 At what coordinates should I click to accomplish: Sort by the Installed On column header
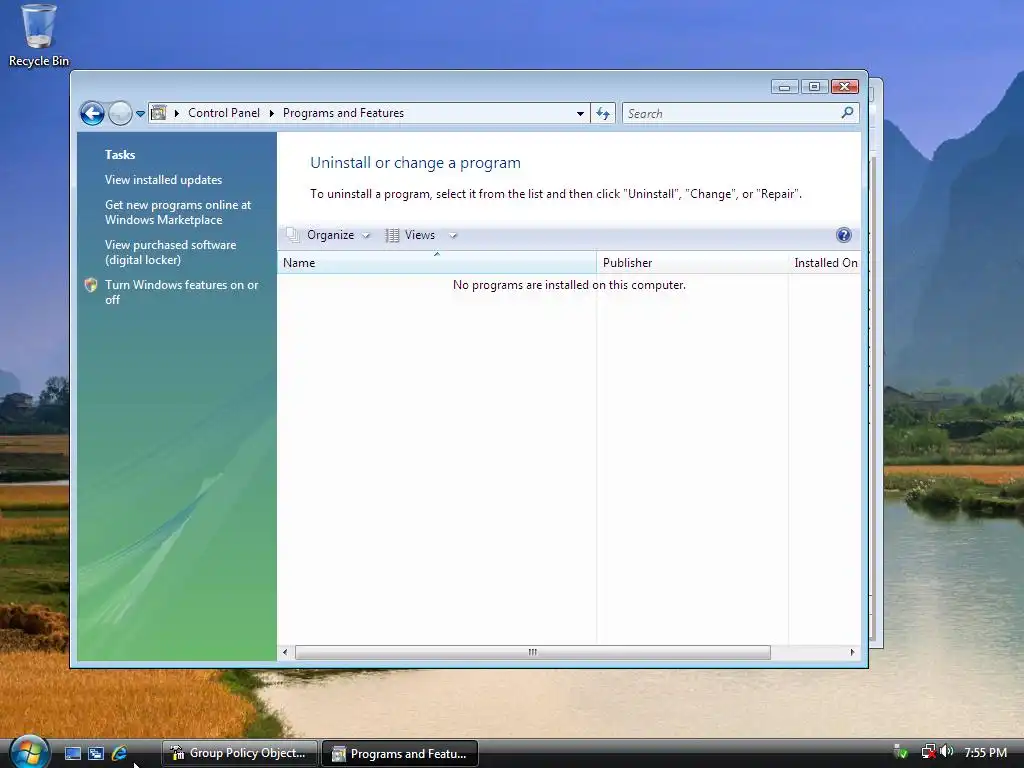825,263
